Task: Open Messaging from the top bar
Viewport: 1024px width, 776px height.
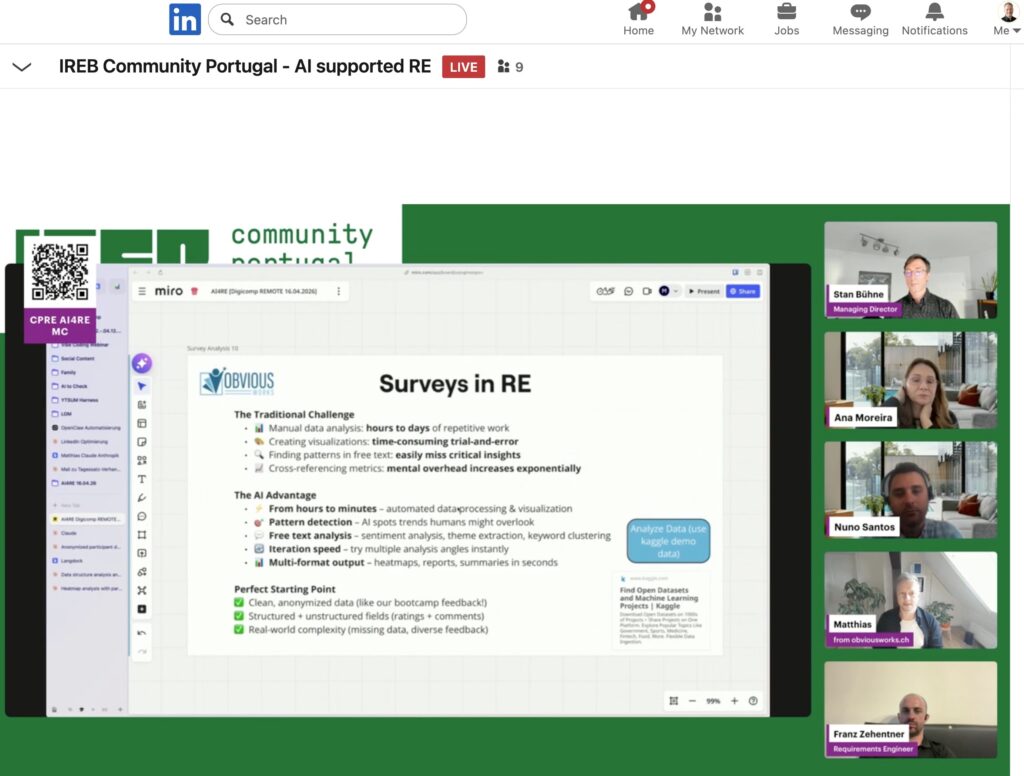Action: pyautogui.click(x=860, y=20)
